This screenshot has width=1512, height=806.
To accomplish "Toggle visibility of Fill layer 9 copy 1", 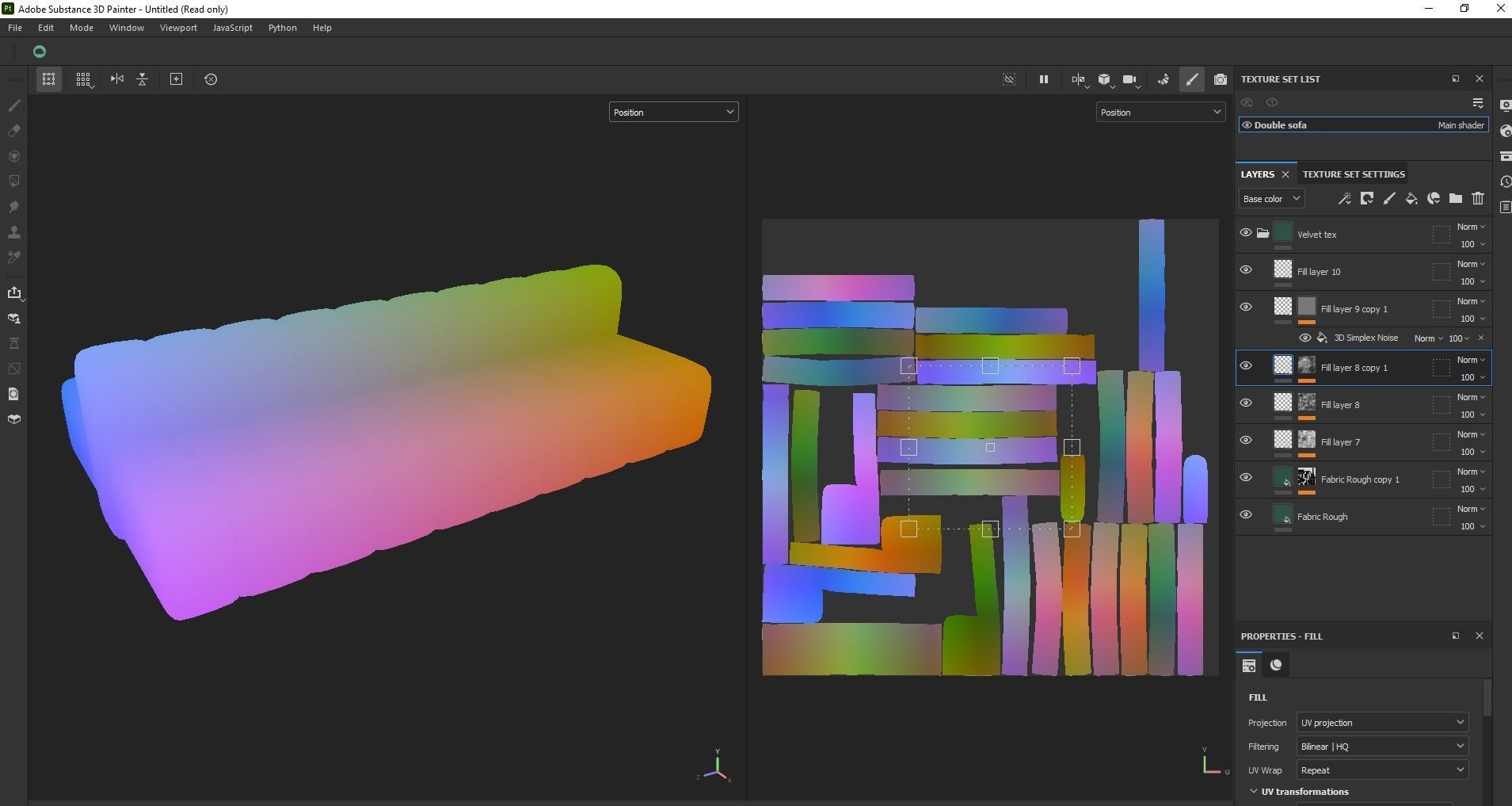I will [1246, 308].
